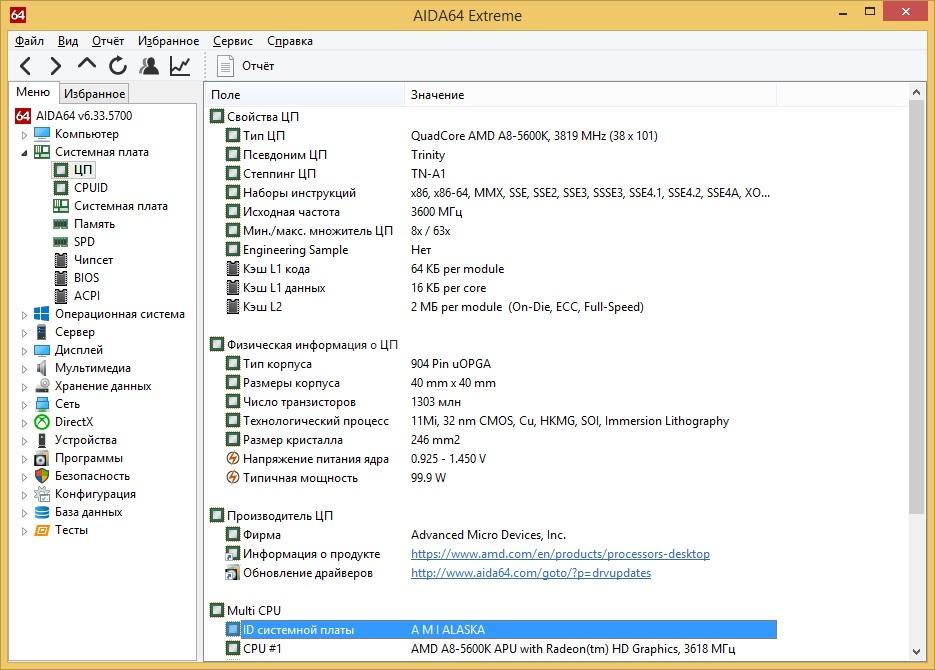Collapse the Системная плата tree node
This screenshot has height=670, width=935.
coord(24,153)
